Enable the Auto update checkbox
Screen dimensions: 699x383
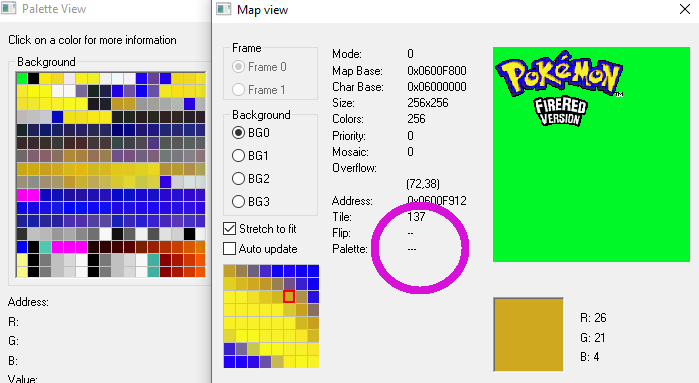(x=229, y=249)
